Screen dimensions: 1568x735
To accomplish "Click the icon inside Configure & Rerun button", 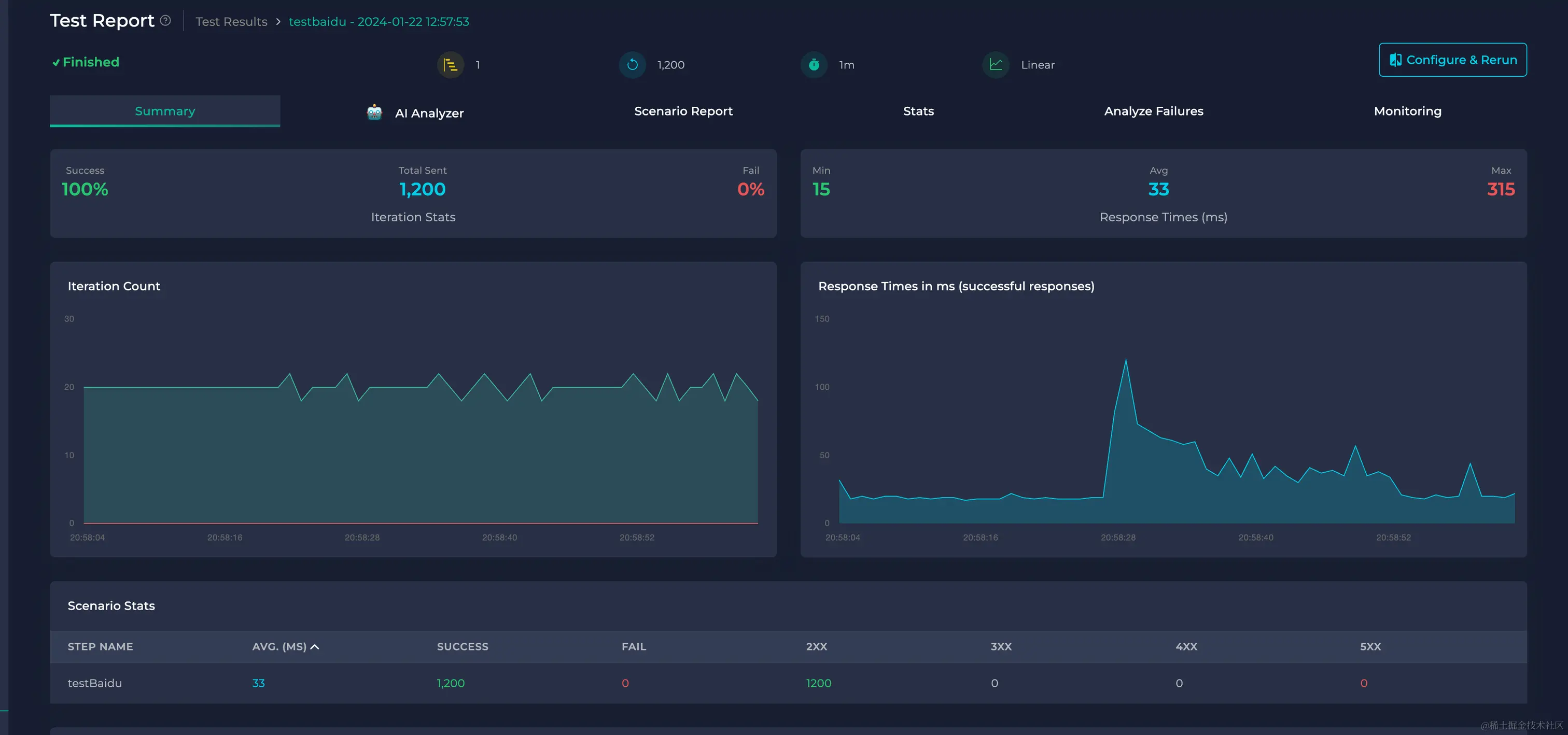I will point(1395,60).
